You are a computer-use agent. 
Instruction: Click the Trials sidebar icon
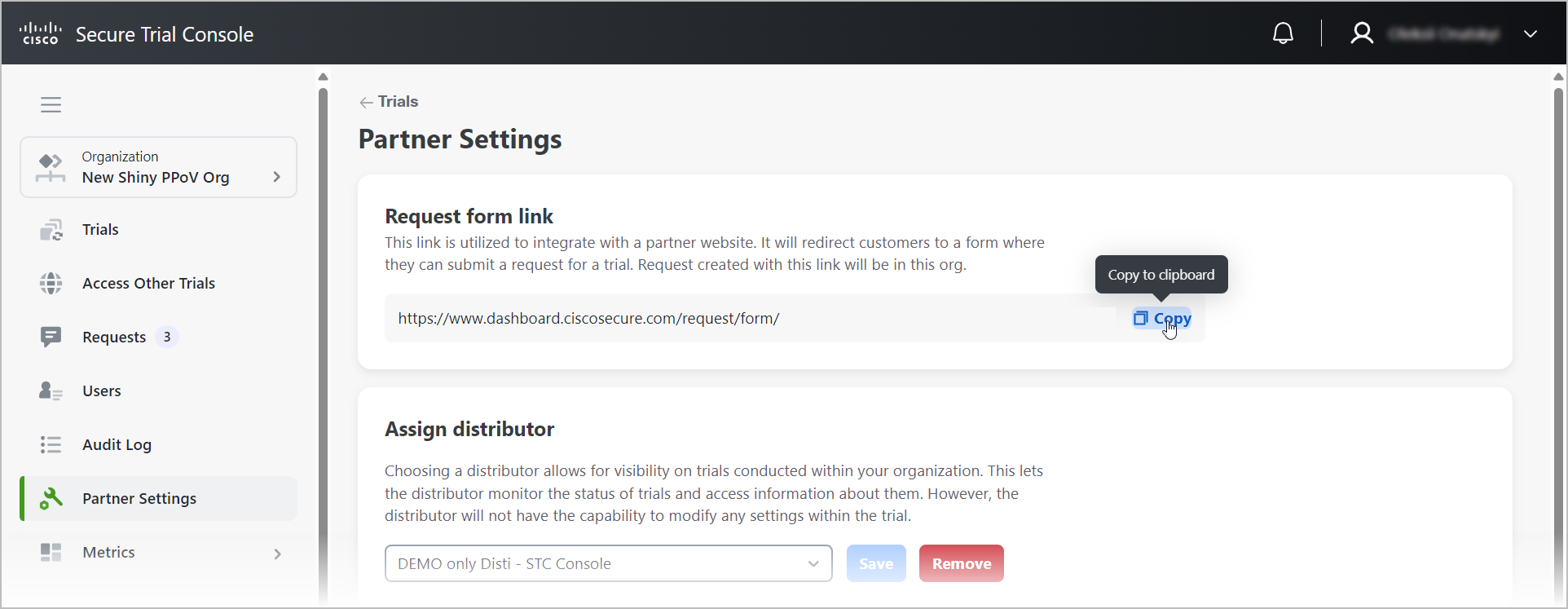click(x=51, y=230)
